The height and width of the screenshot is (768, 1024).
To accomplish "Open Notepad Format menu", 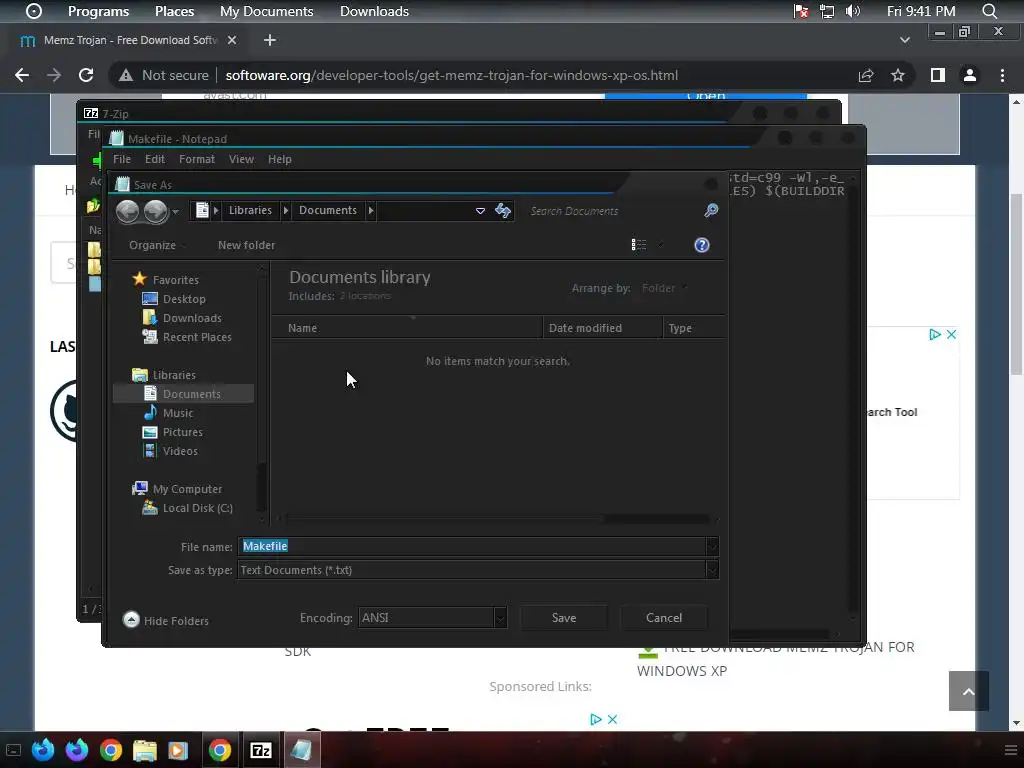I will tap(197, 159).
